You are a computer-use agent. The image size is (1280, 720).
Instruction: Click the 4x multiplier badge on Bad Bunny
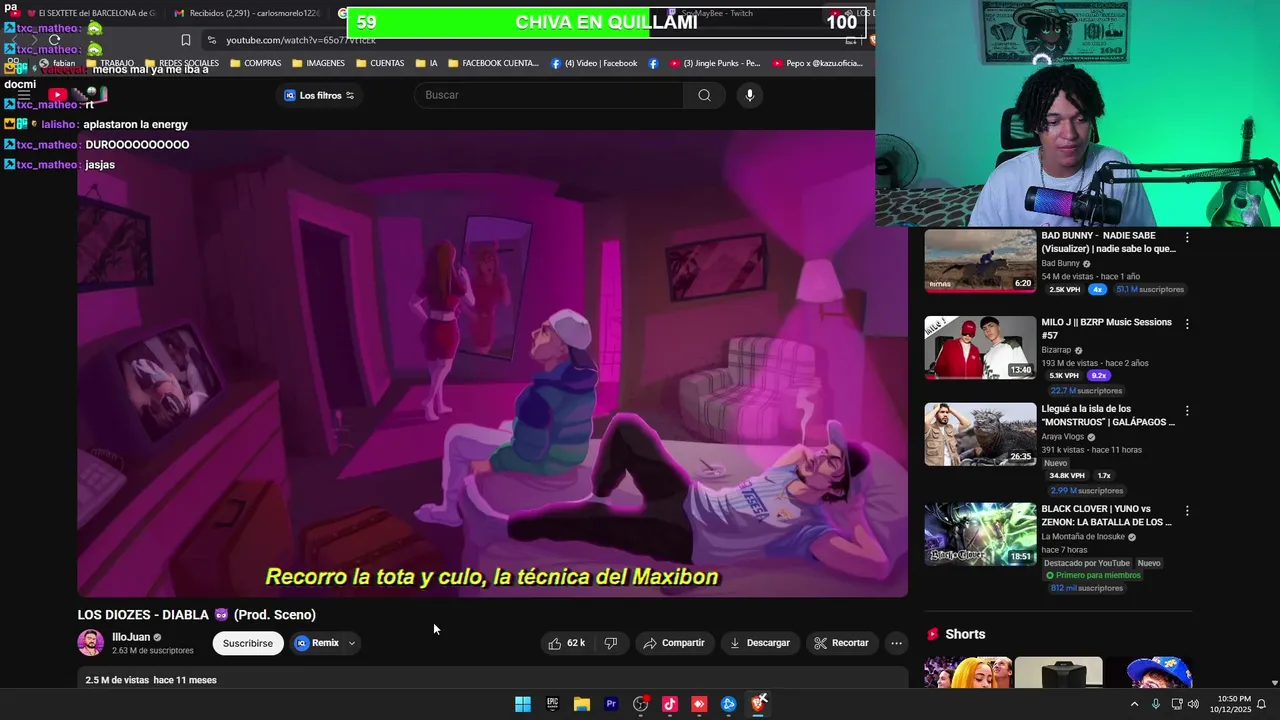1097,290
